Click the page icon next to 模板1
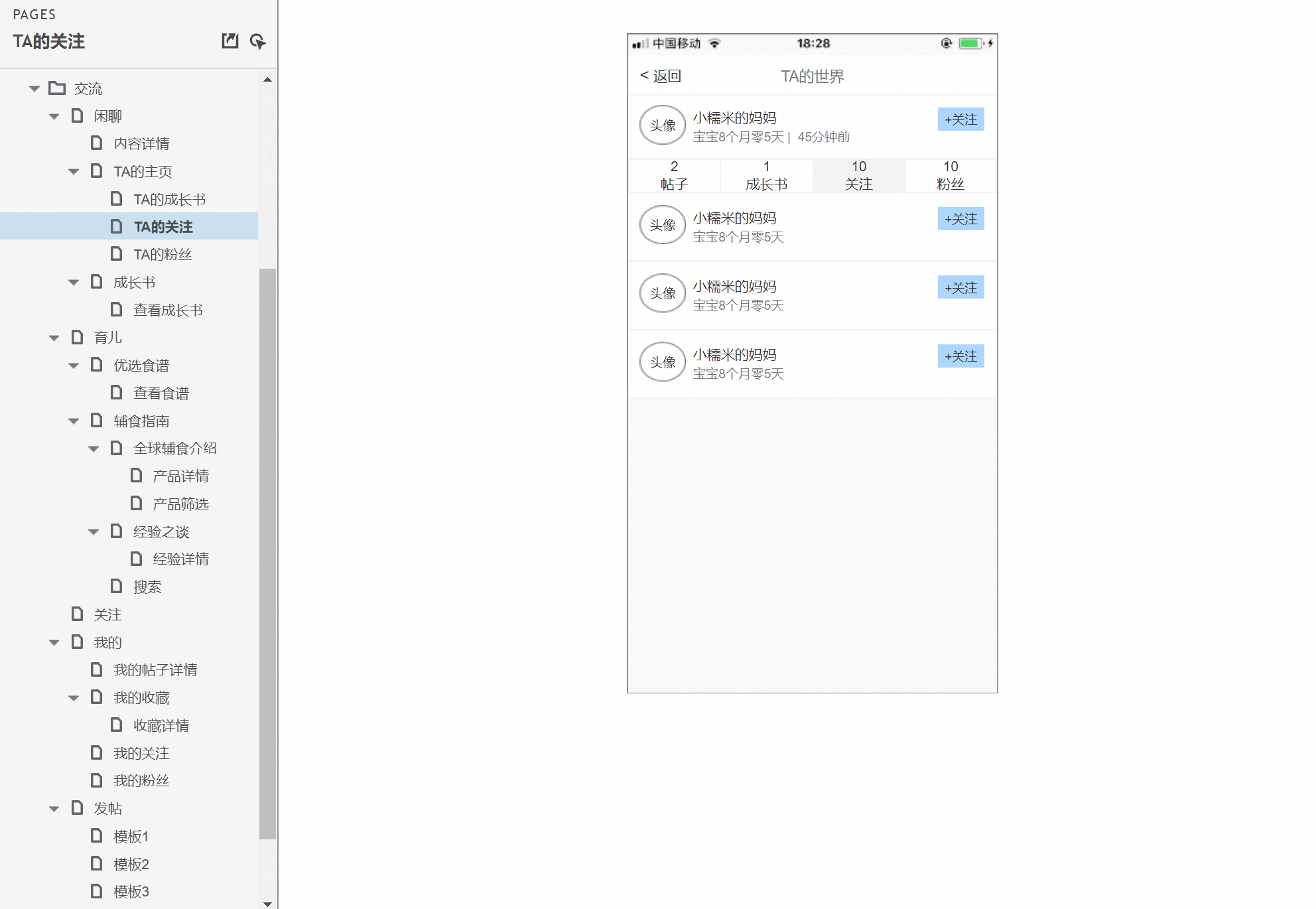This screenshot has height=909, width=1316. pyautogui.click(x=97, y=835)
